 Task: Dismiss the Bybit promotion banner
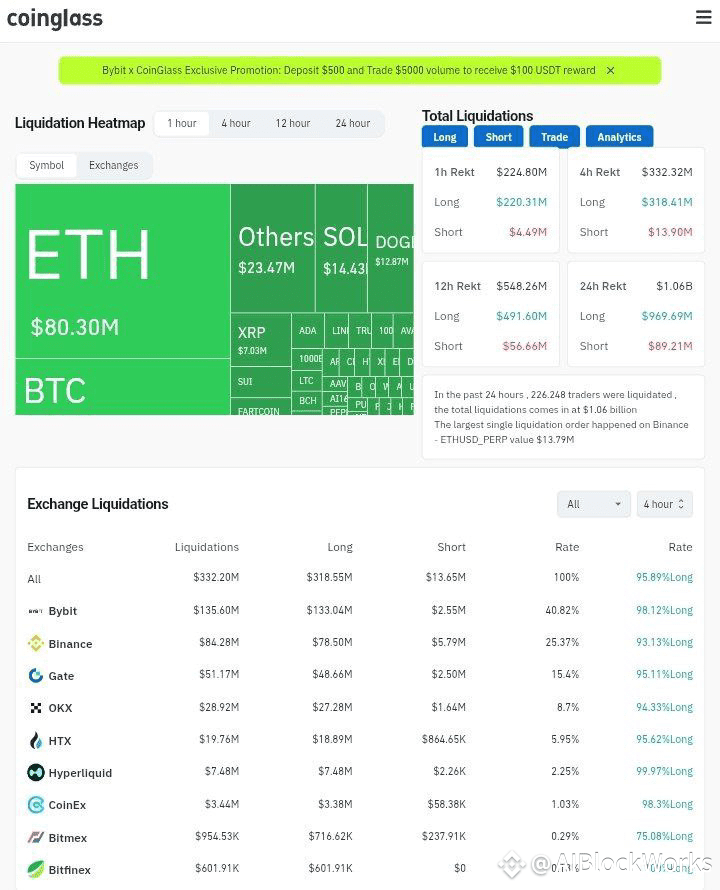tap(610, 70)
